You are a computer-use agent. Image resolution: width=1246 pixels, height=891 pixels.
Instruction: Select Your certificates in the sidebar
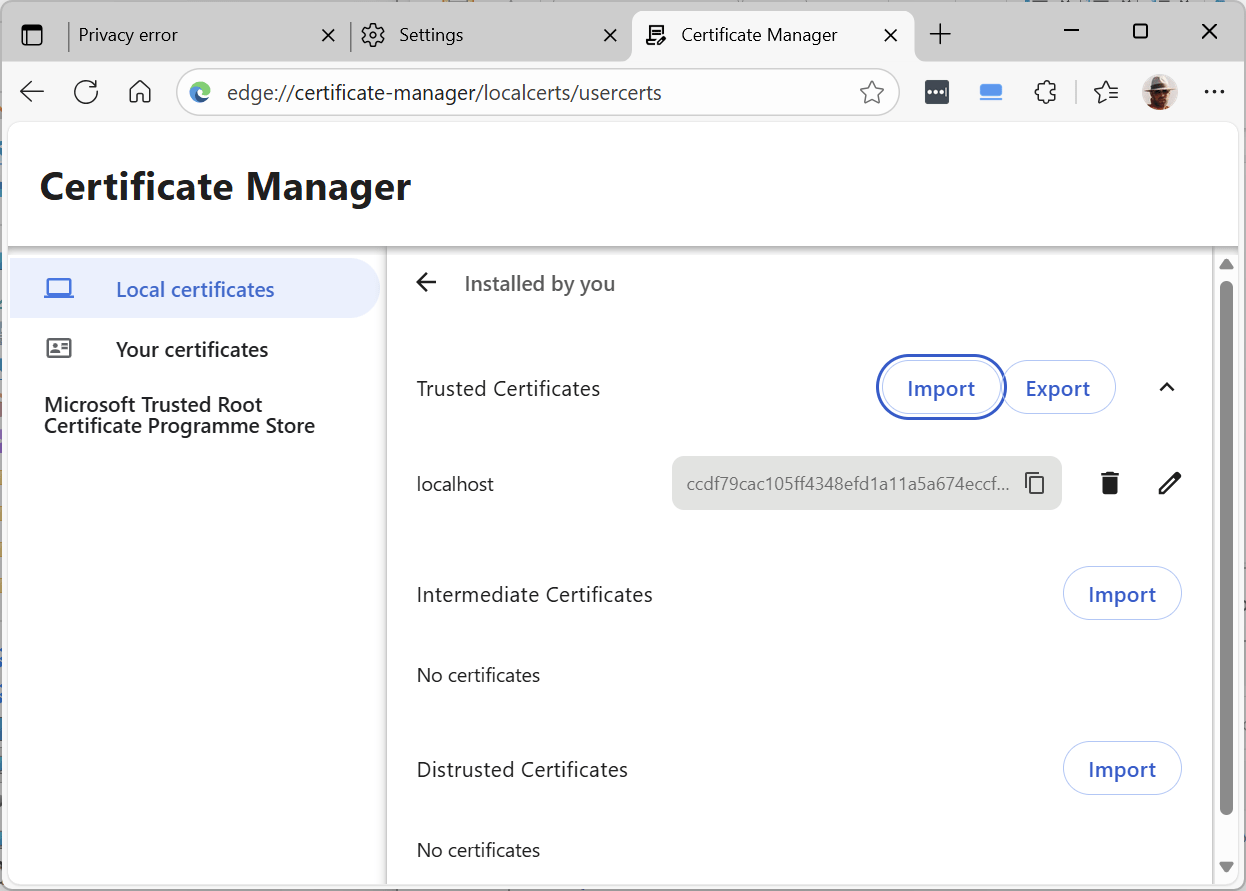pos(192,349)
